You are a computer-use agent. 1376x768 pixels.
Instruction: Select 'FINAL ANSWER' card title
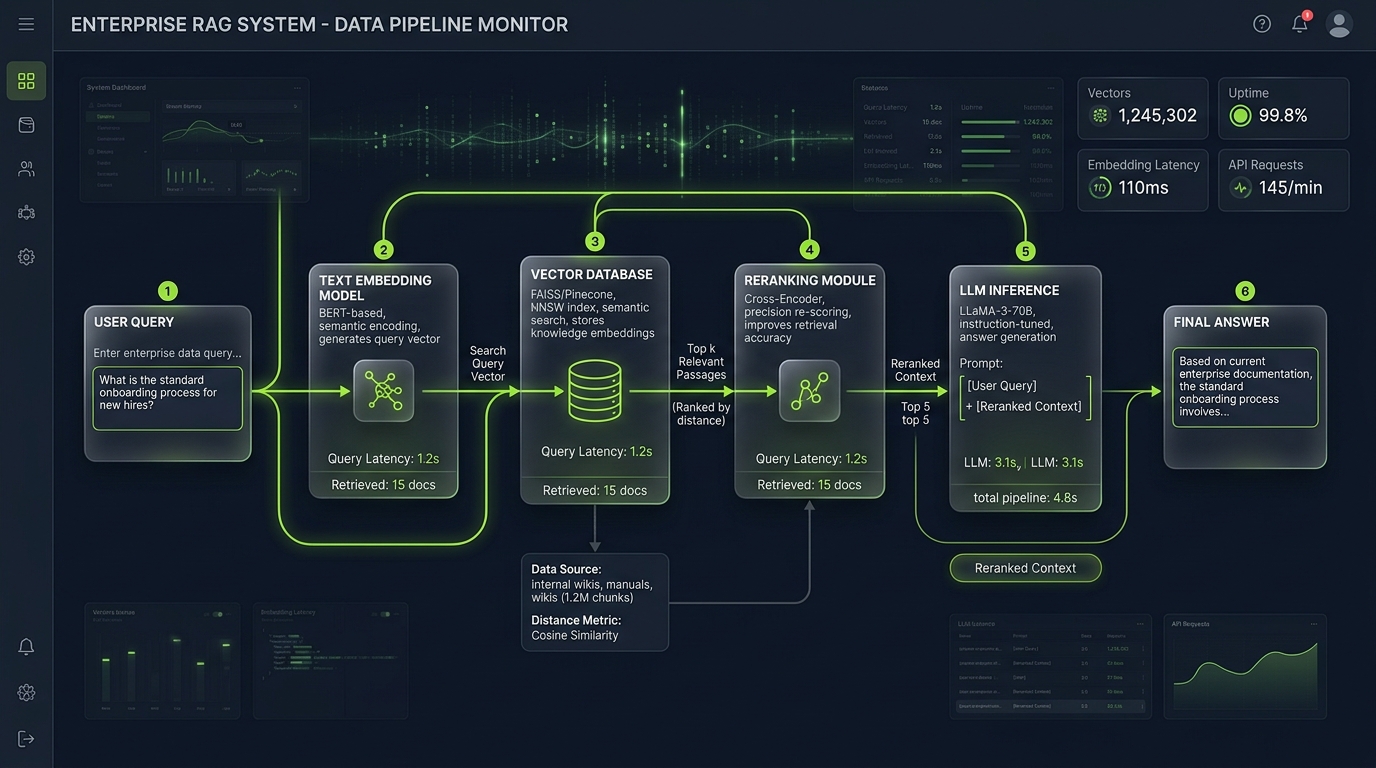[x=1221, y=322]
